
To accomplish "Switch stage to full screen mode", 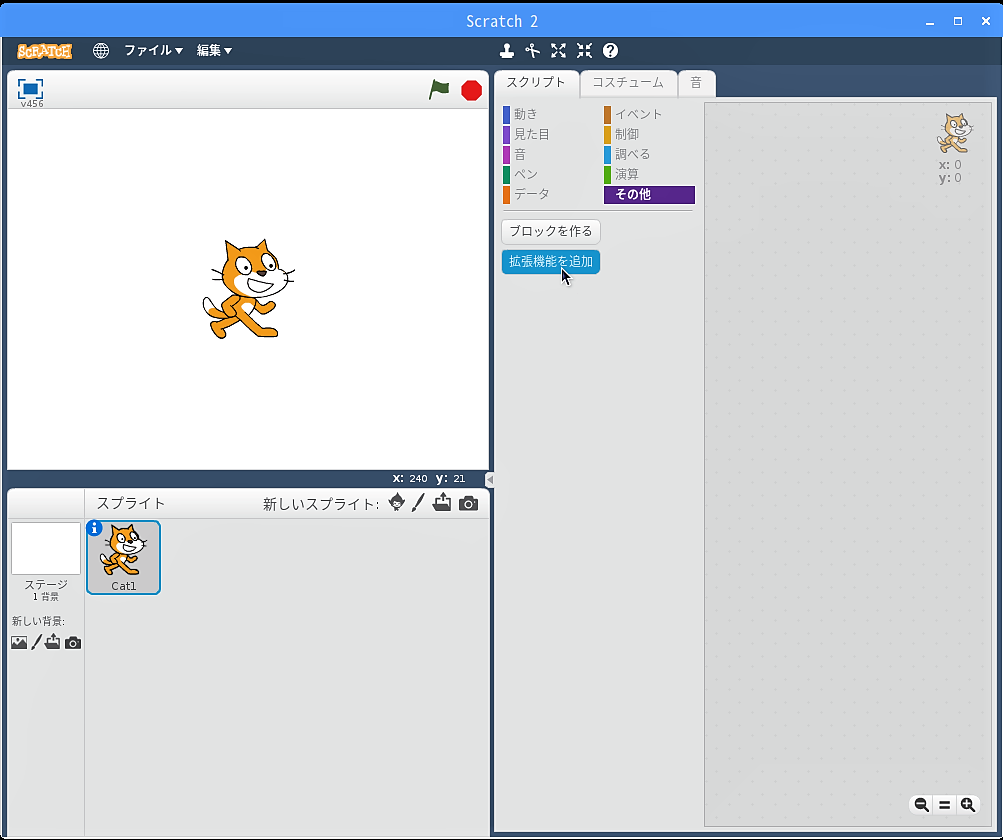I will (30, 89).
